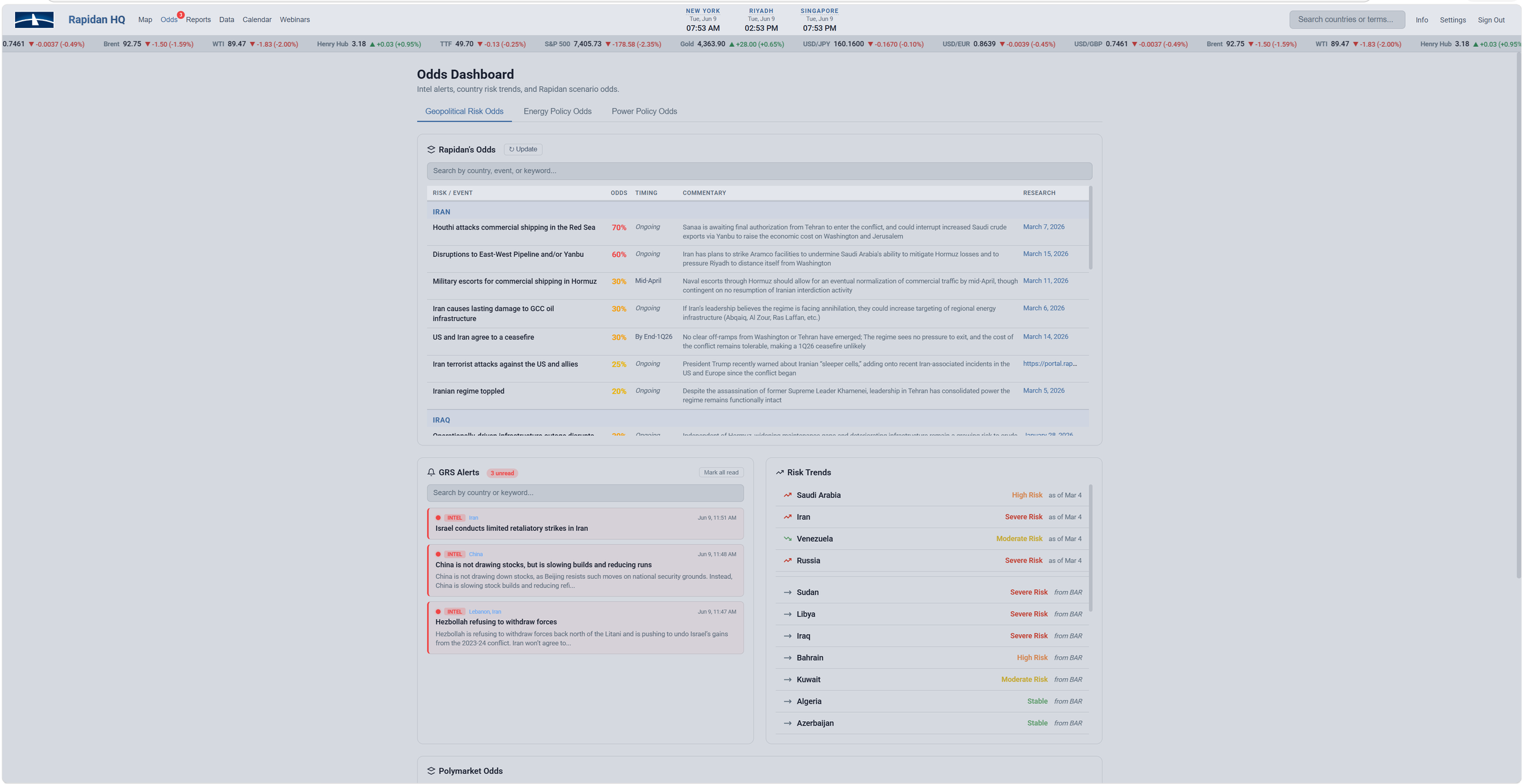
Task: Open the Hezbollah refusing to withdraw alert
Action: coord(585,628)
